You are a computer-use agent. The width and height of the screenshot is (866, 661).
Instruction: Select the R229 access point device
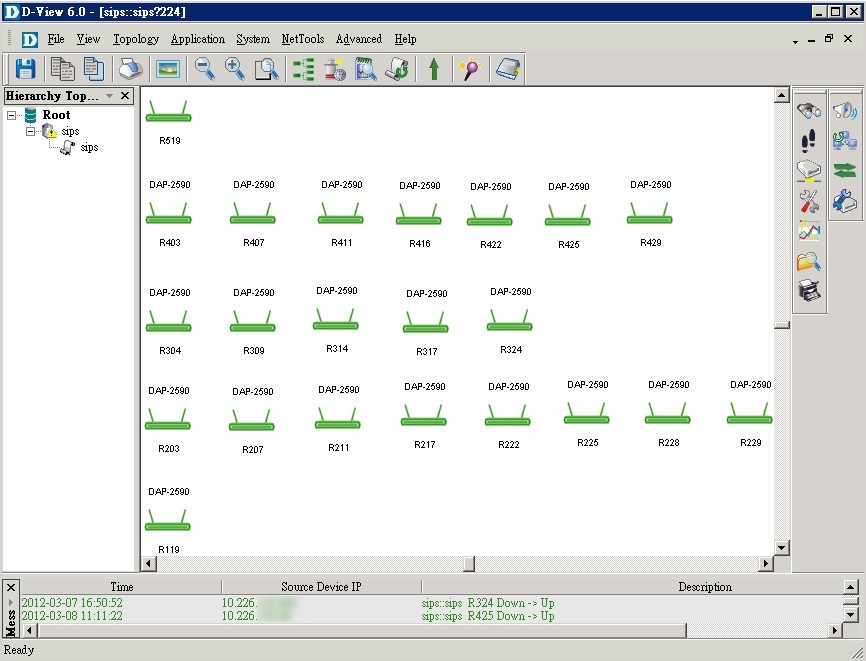coord(749,414)
